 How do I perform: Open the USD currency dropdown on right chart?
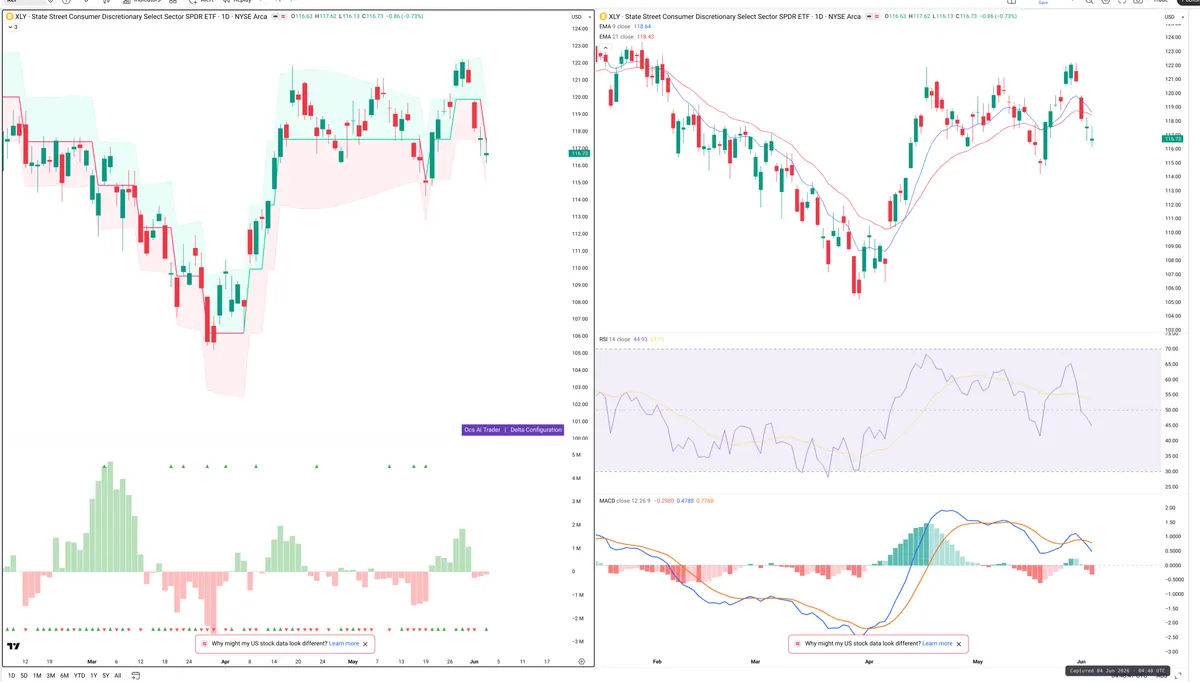click(x=1172, y=19)
